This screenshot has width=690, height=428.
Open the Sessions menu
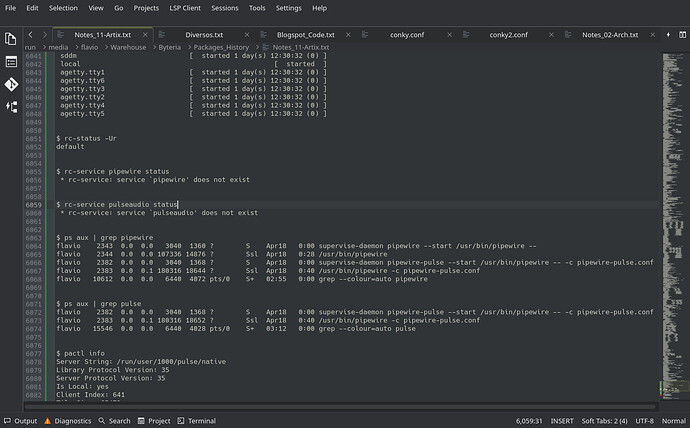[225, 8]
